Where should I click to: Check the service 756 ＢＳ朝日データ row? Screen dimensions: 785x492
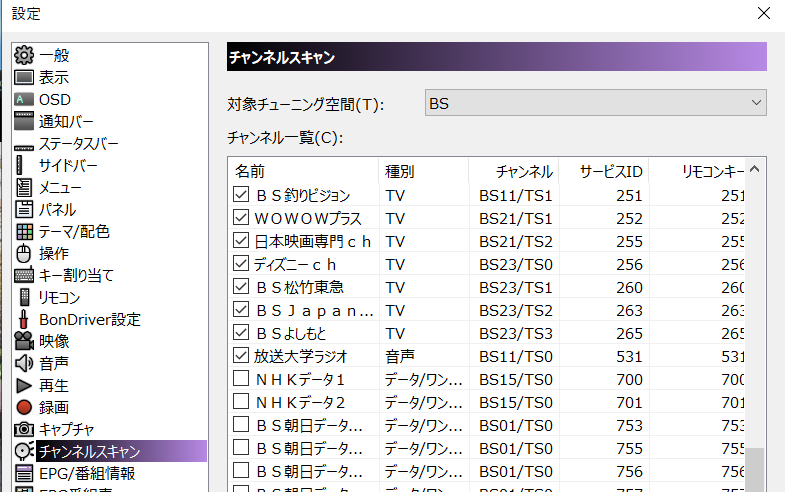pos(241,470)
